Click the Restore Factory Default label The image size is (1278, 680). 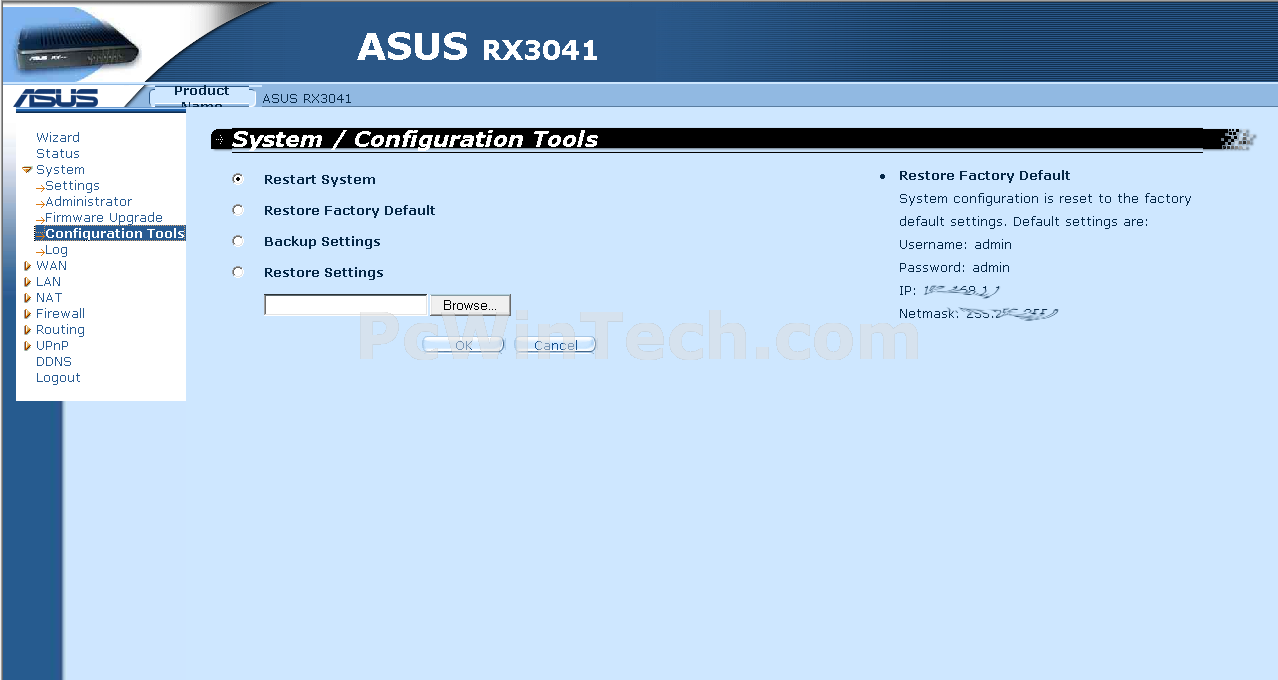click(349, 211)
